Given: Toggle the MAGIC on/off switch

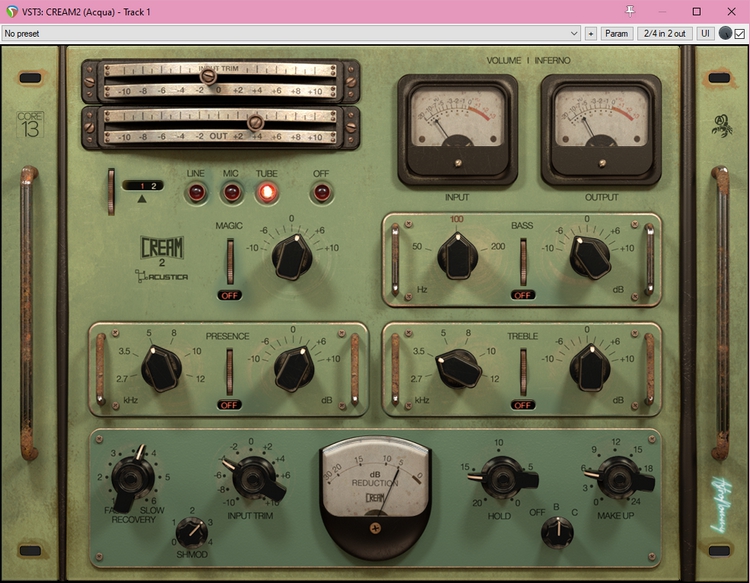Looking at the screenshot, I should (x=230, y=262).
